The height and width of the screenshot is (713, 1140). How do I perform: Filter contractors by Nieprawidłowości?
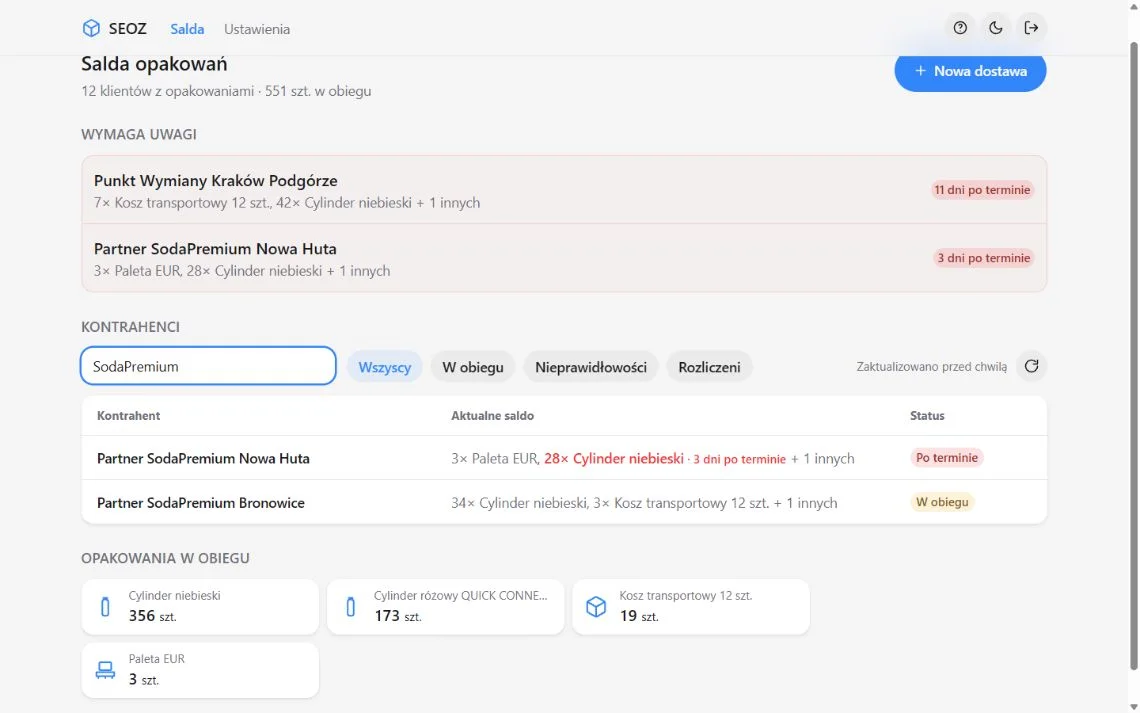pyautogui.click(x=590, y=367)
